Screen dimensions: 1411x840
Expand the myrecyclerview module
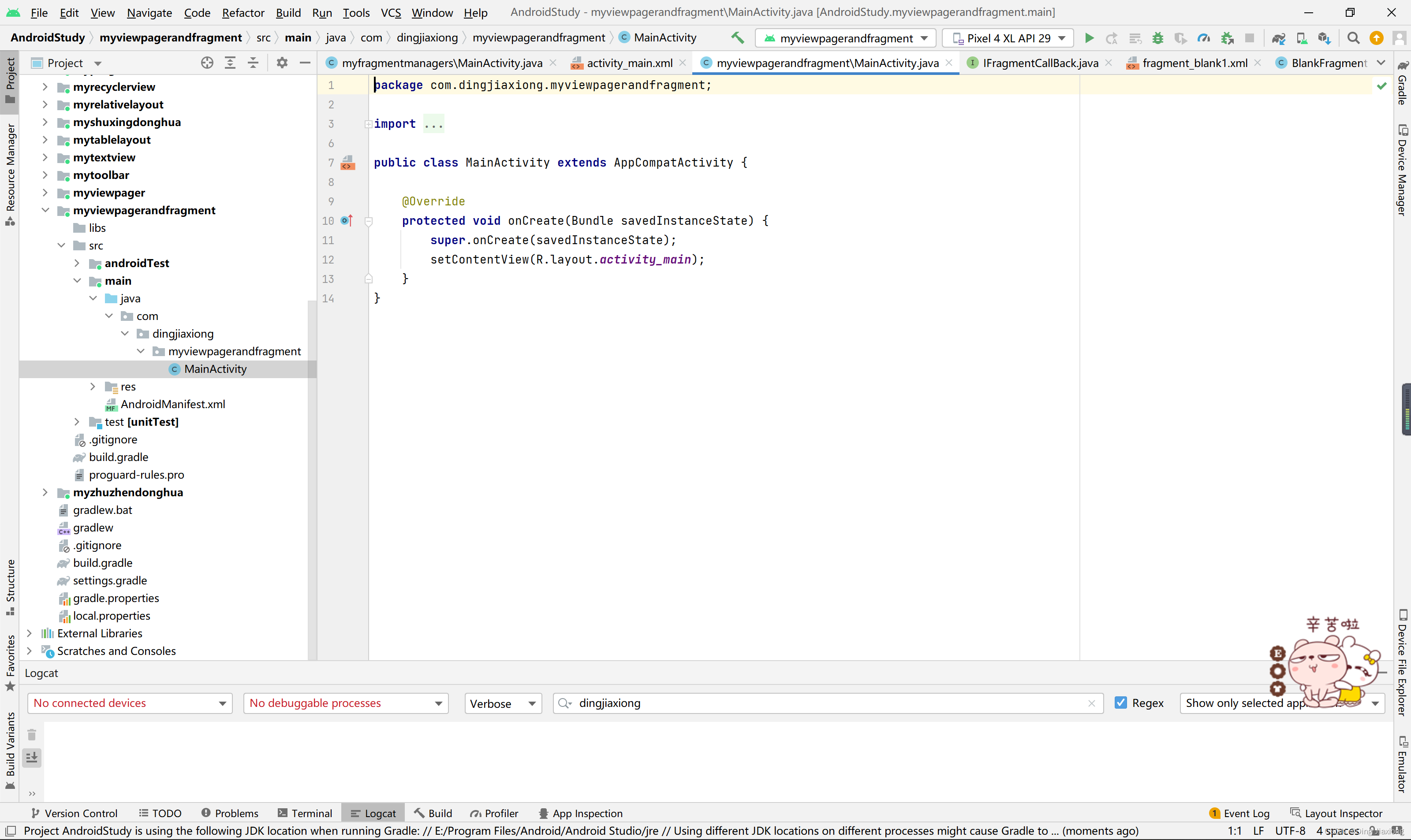point(45,87)
